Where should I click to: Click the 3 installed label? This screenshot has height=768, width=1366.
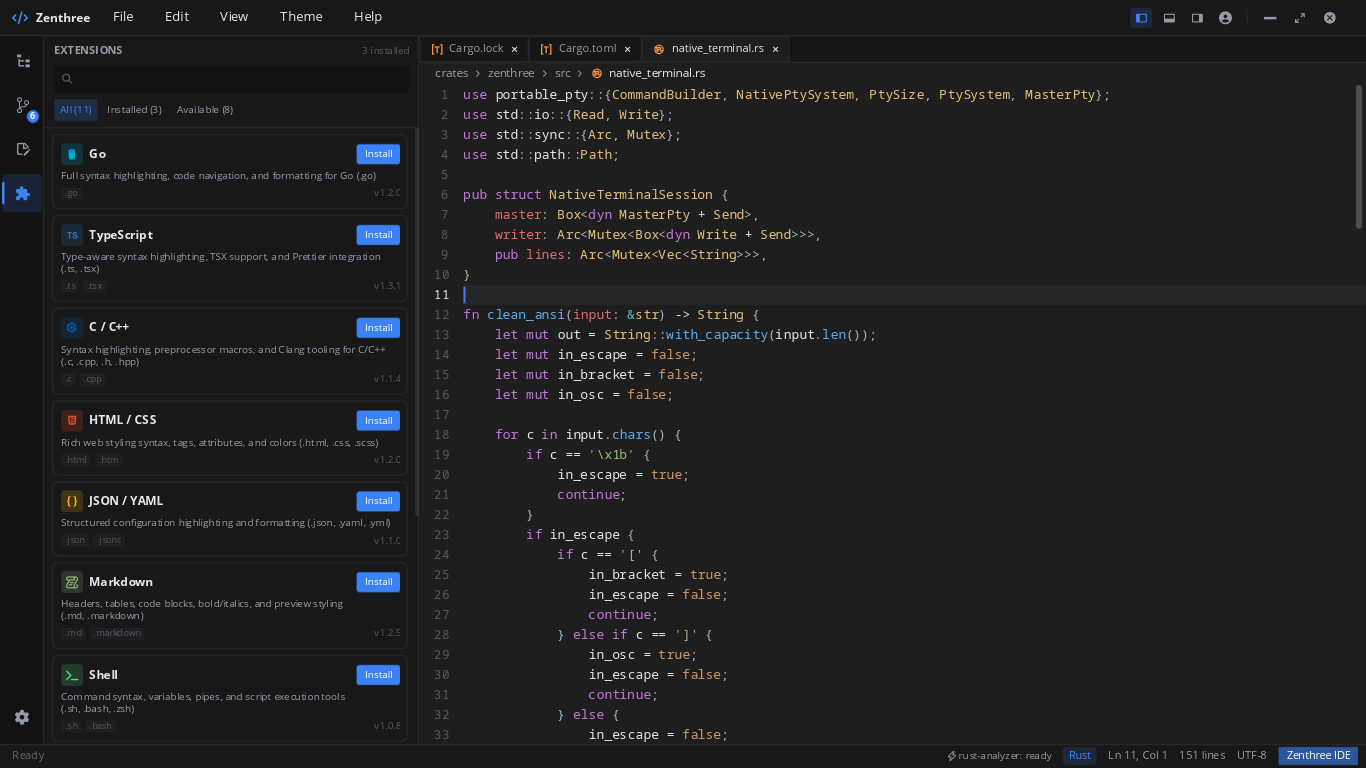(x=386, y=50)
